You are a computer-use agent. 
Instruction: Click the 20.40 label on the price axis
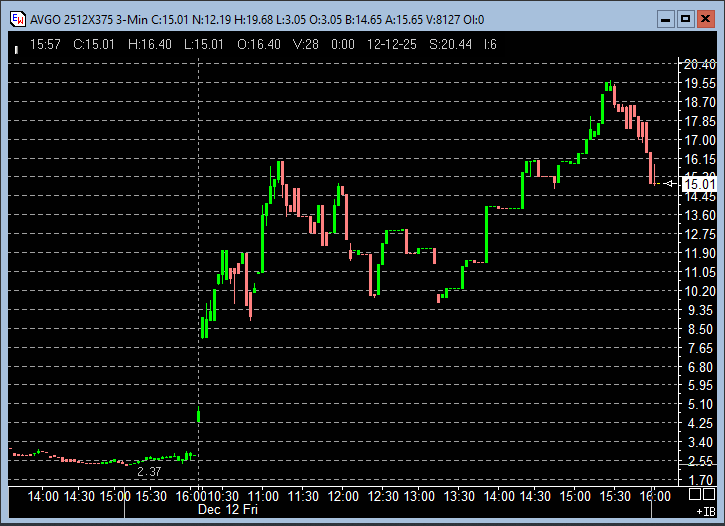pos(697,65)
